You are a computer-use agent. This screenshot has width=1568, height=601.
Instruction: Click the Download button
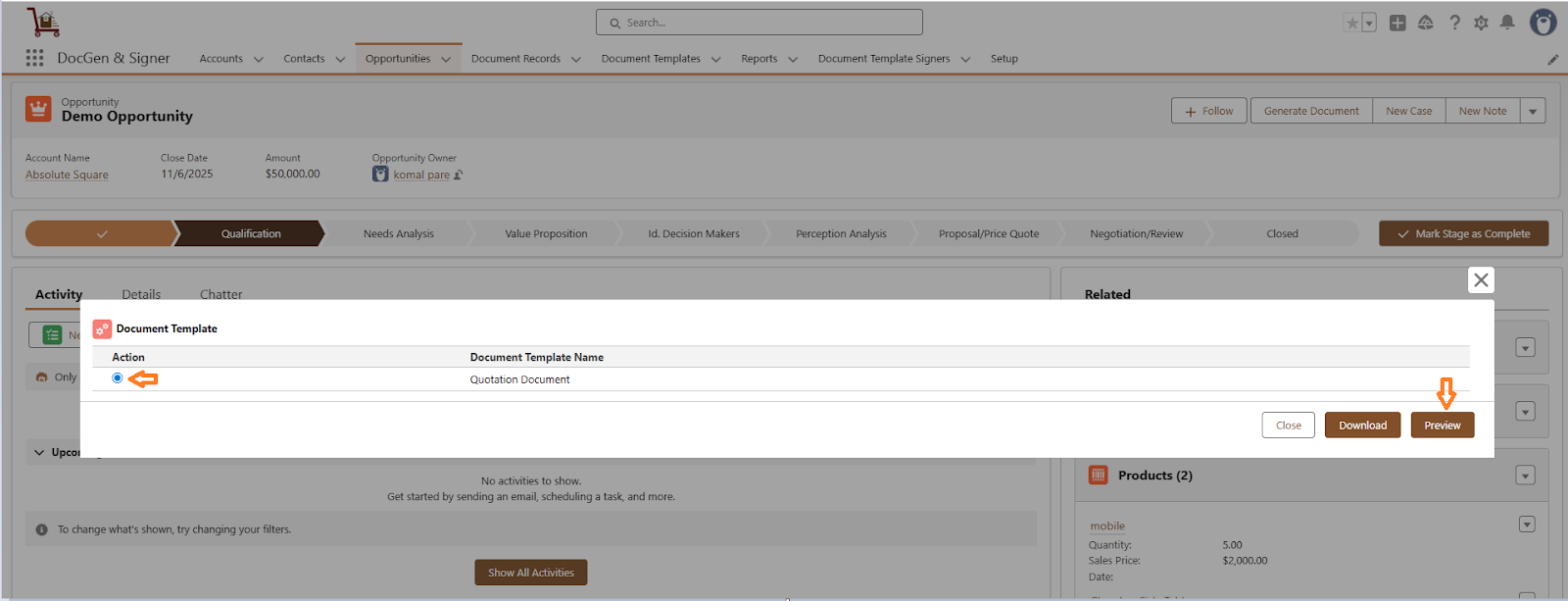tap(1362, 426)
